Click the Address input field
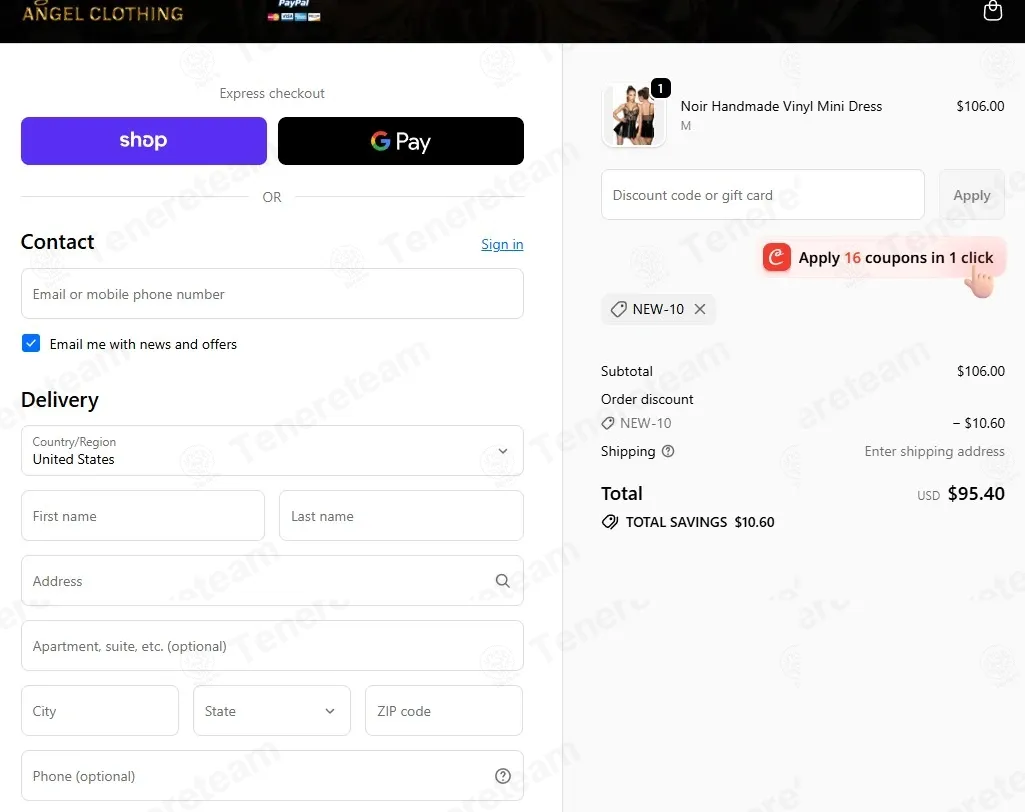Image resolution: width=1025 pixels, height=812 pixels. [272, 581]
